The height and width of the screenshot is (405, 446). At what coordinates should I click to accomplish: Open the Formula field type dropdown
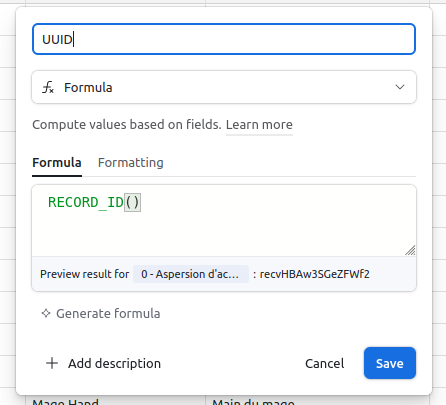(x=224, y=87)
